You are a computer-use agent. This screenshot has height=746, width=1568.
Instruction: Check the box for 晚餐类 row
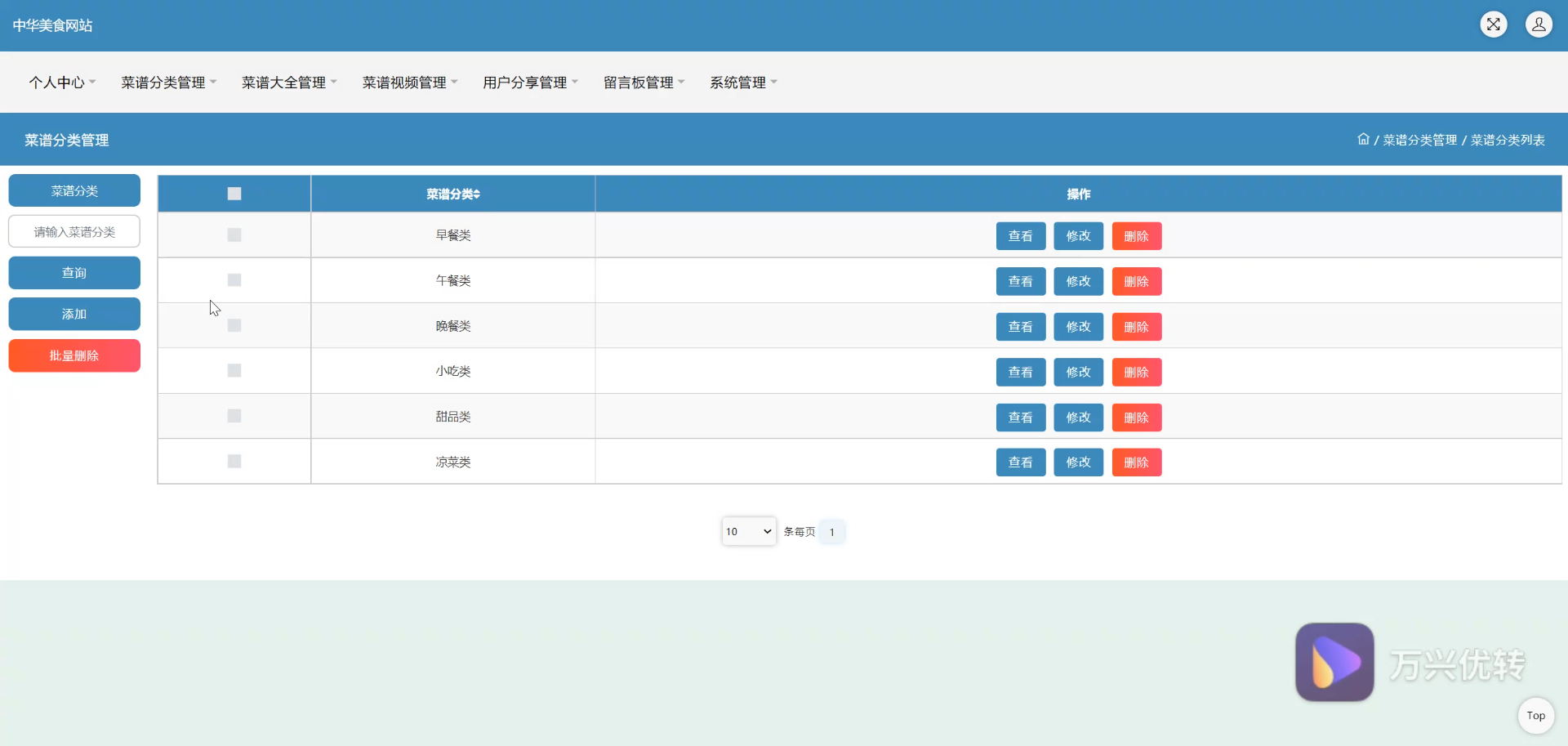pos(234,325)
